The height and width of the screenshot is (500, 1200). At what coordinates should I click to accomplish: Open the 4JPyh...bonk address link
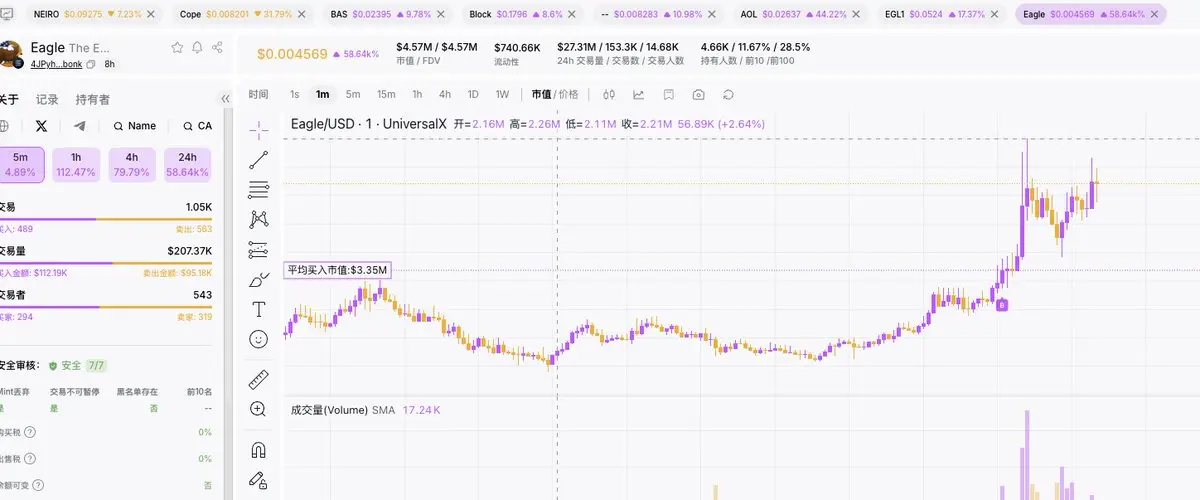(56, 64)
